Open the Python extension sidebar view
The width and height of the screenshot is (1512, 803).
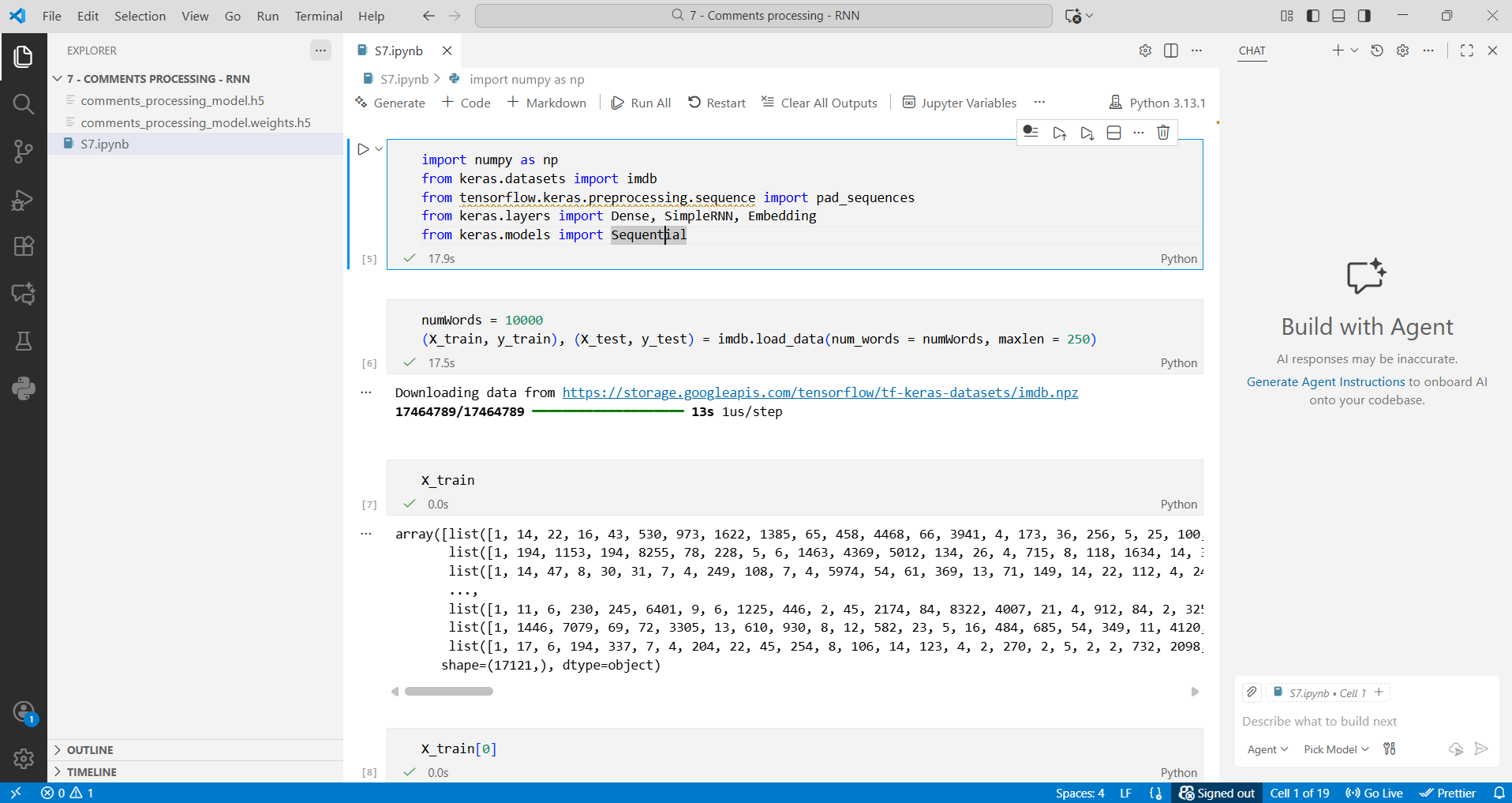24,388
